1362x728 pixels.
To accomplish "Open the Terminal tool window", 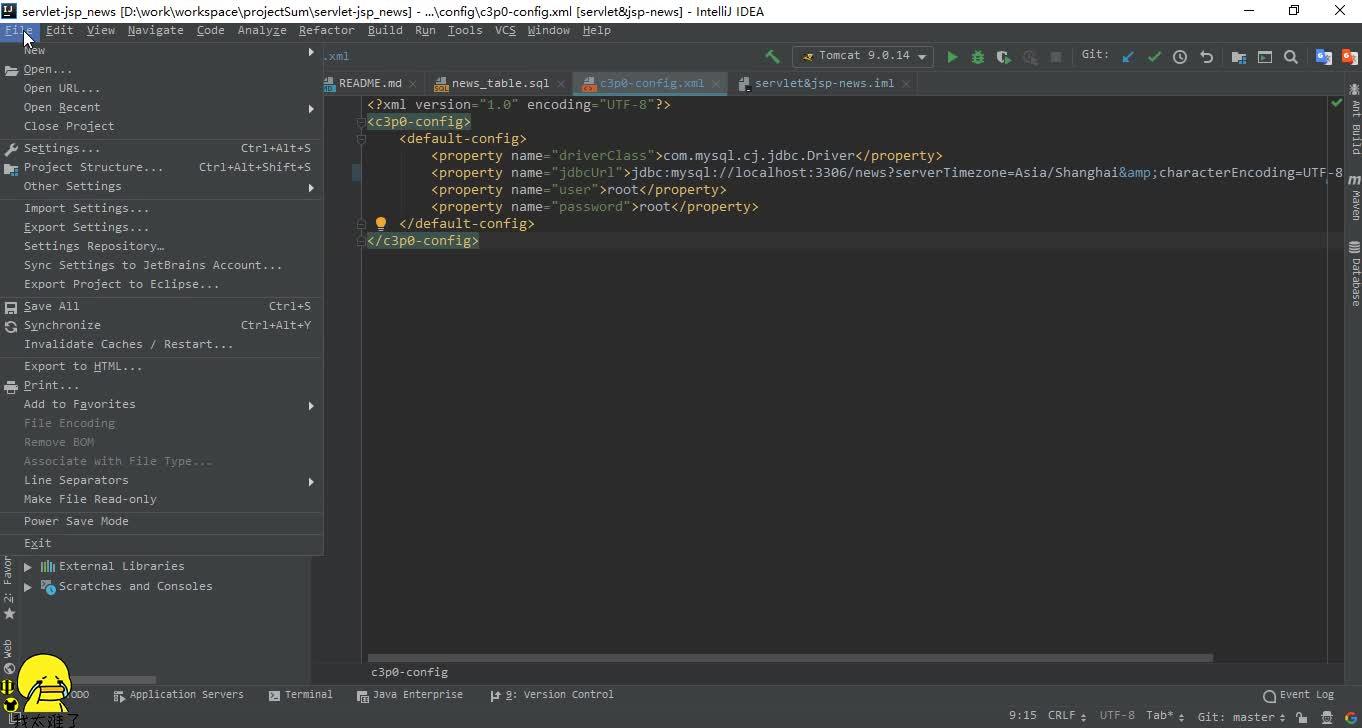I will tap(306, 694).
